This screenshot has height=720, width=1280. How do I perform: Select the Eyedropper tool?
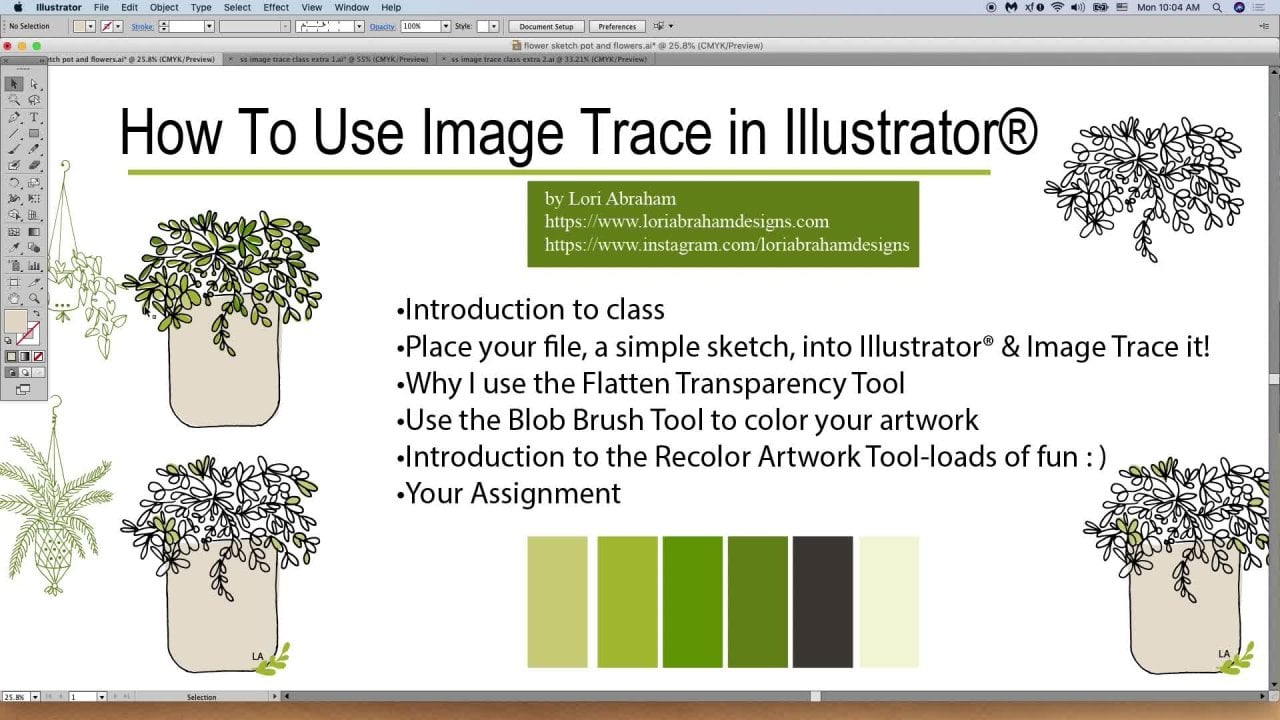click(x=15, y=247)
